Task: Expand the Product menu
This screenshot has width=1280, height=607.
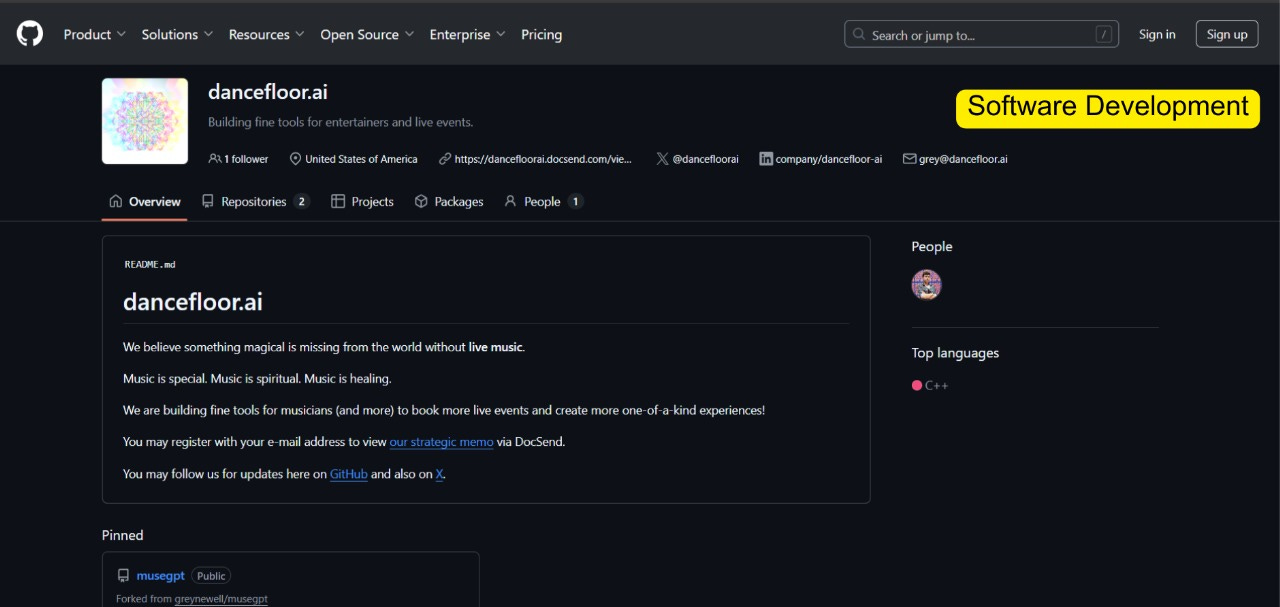Action: tap(95, 34)
